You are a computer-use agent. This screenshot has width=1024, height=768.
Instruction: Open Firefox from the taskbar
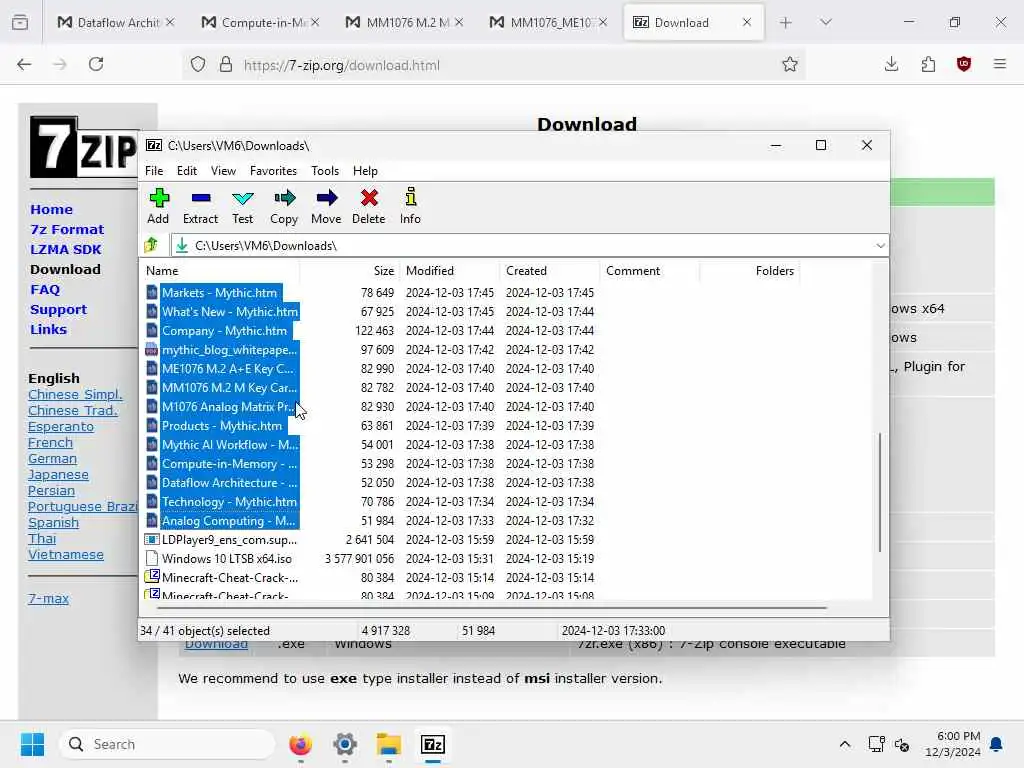300,744
